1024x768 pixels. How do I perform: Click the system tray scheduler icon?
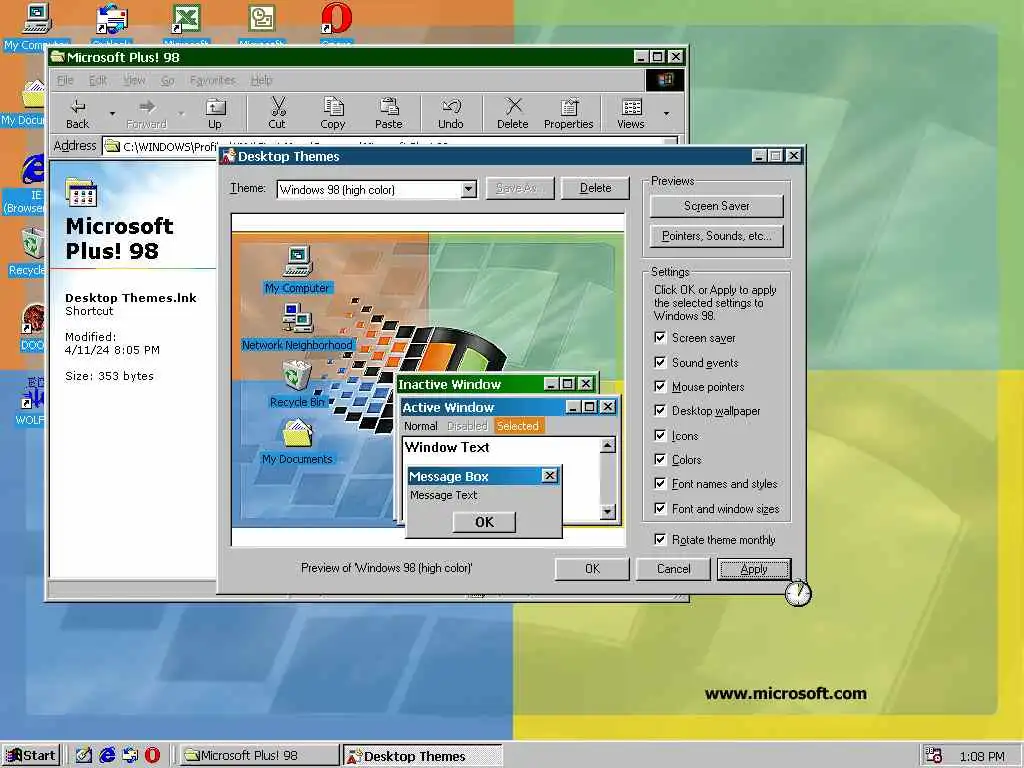tap(934, 756)
